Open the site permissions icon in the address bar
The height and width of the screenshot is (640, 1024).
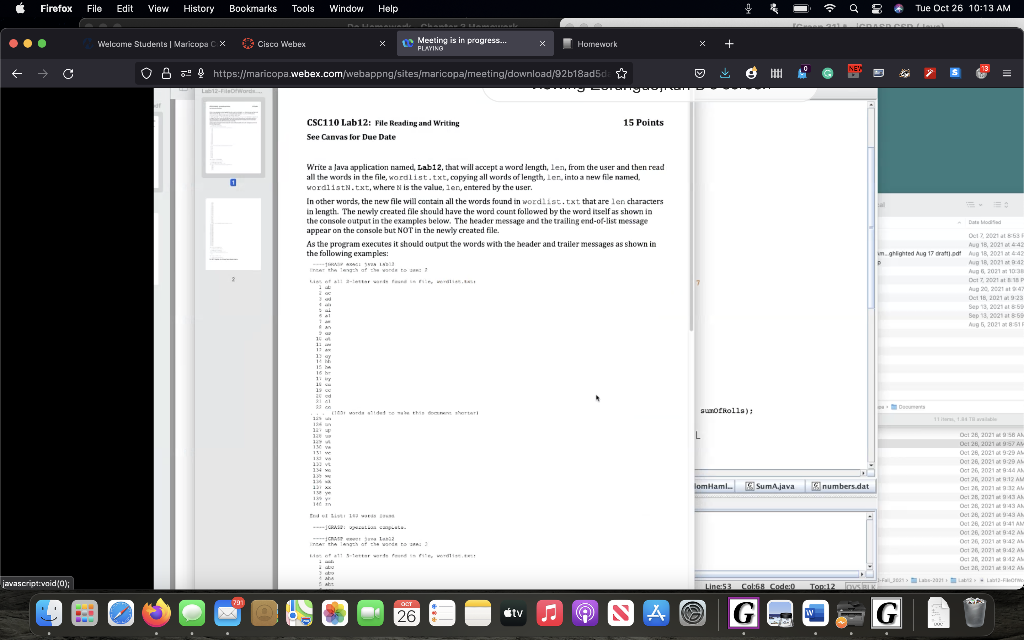[x=186, y=74]
